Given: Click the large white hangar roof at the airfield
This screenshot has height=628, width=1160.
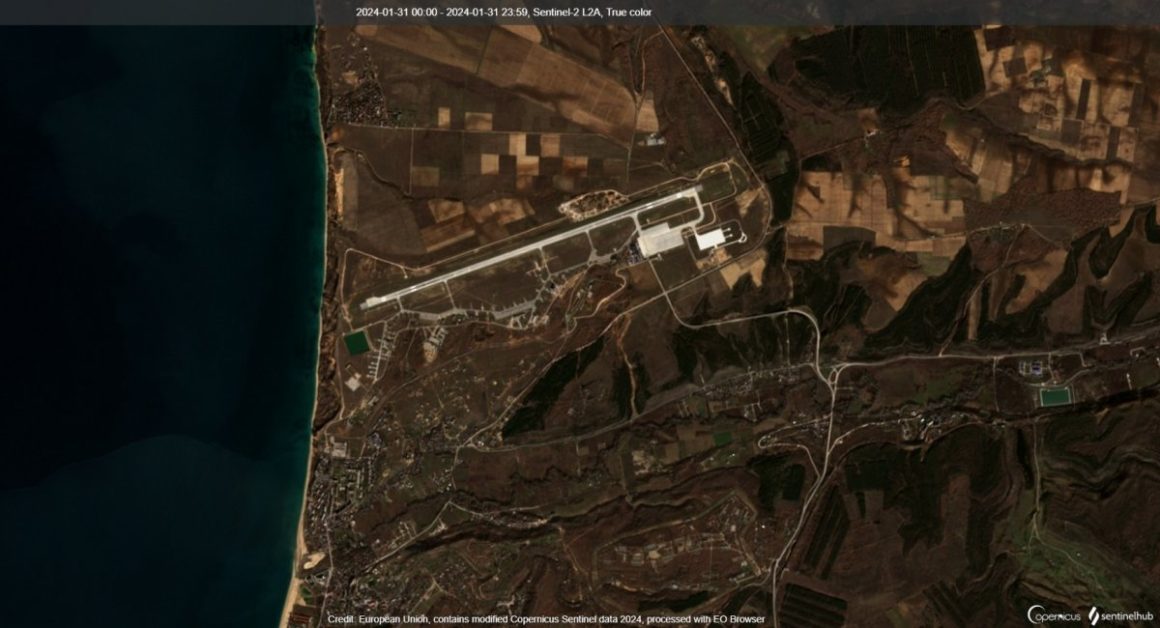Looking at the screenshot, I should click(x=660, y=240).
